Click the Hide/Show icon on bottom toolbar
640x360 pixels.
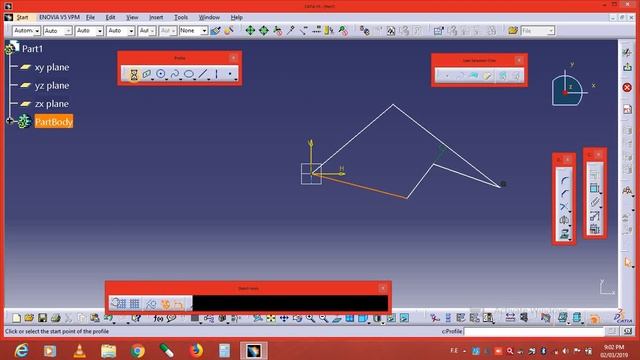[391, 318]
